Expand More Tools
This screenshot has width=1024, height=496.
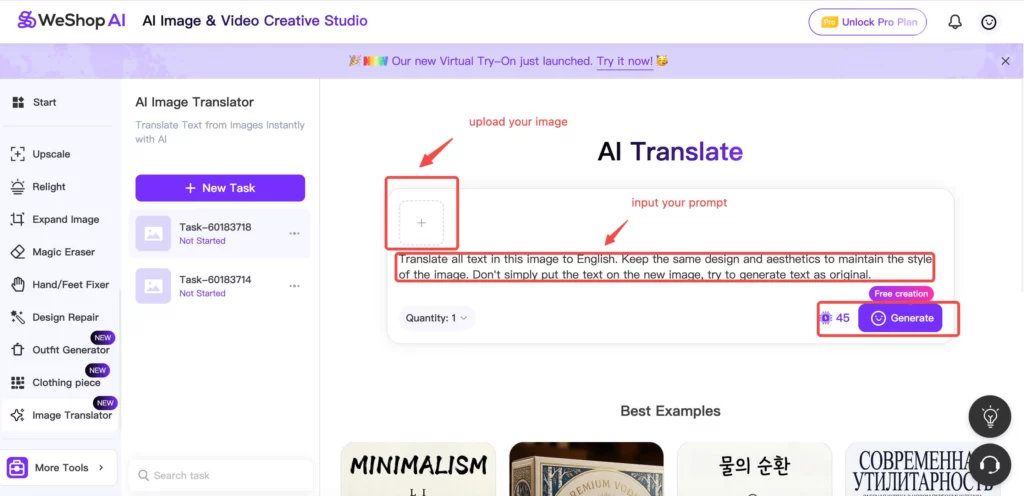click(59, 467)
